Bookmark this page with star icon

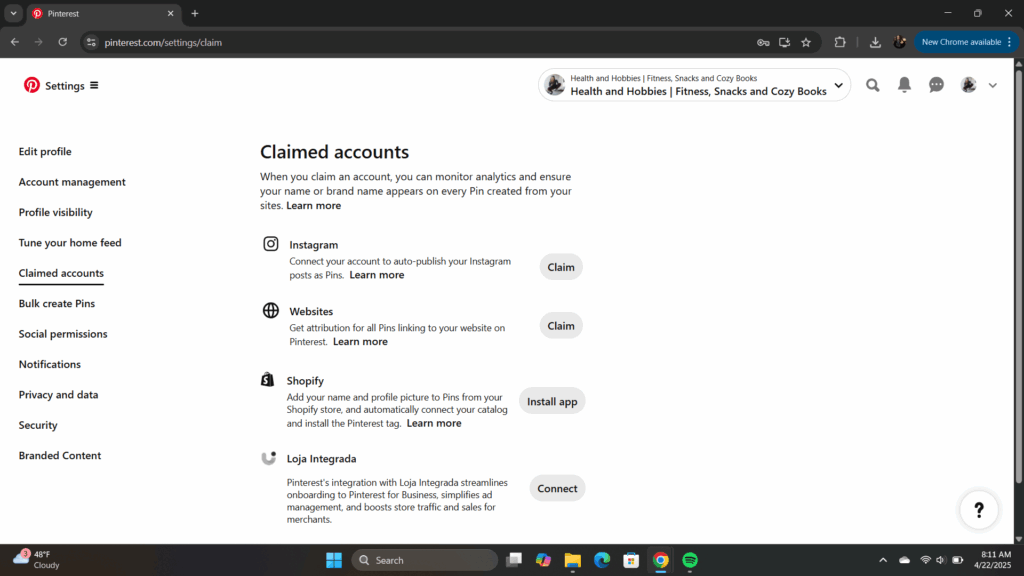(x=806, y=42)
